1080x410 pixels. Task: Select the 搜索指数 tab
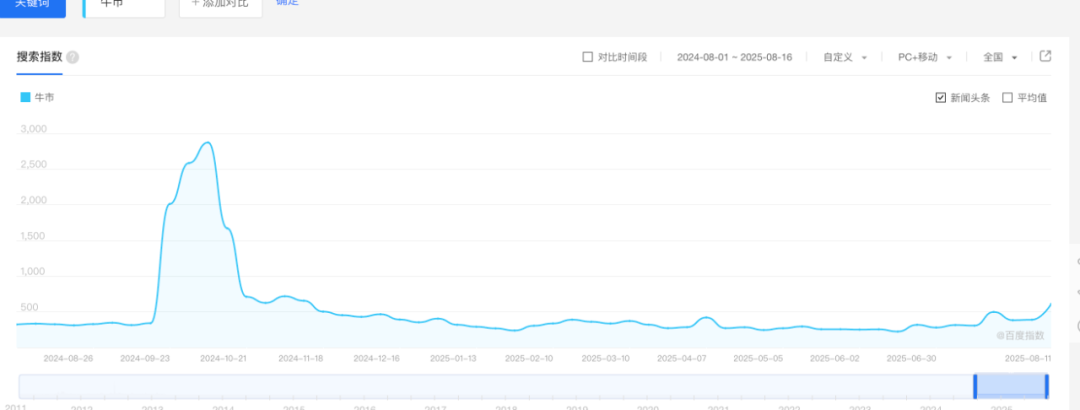click(40, 57)
